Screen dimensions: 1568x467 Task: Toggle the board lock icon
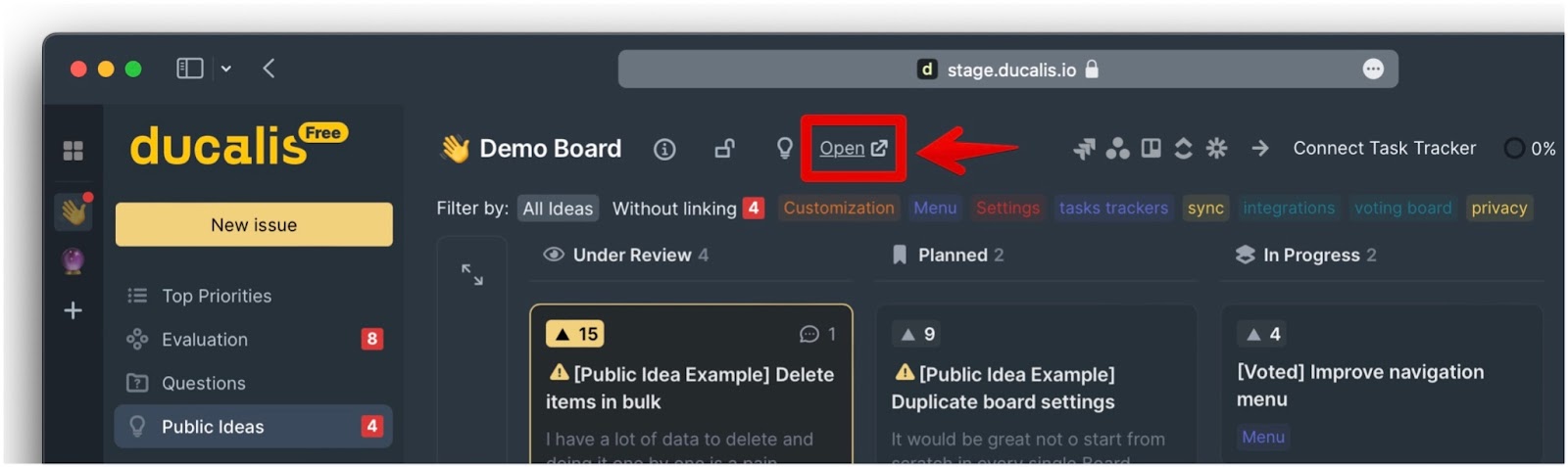click(x=724, y=149)
